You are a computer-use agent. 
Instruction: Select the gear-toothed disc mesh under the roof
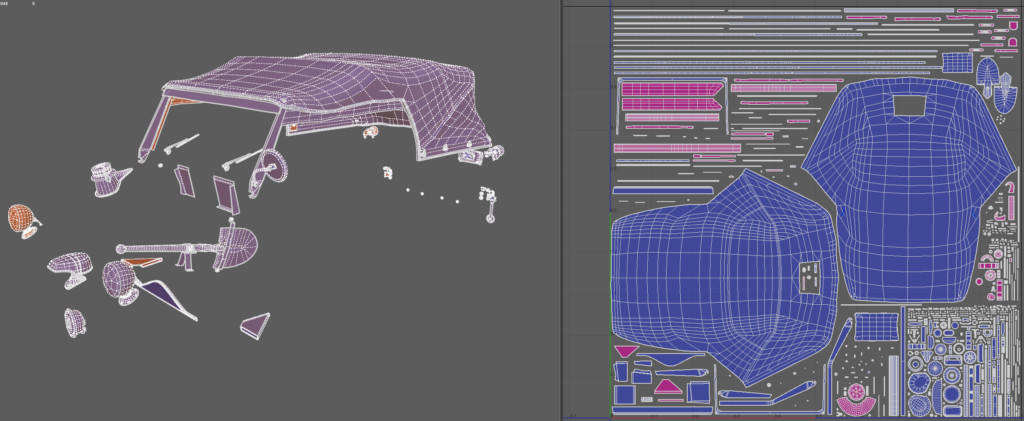point(273,166)
